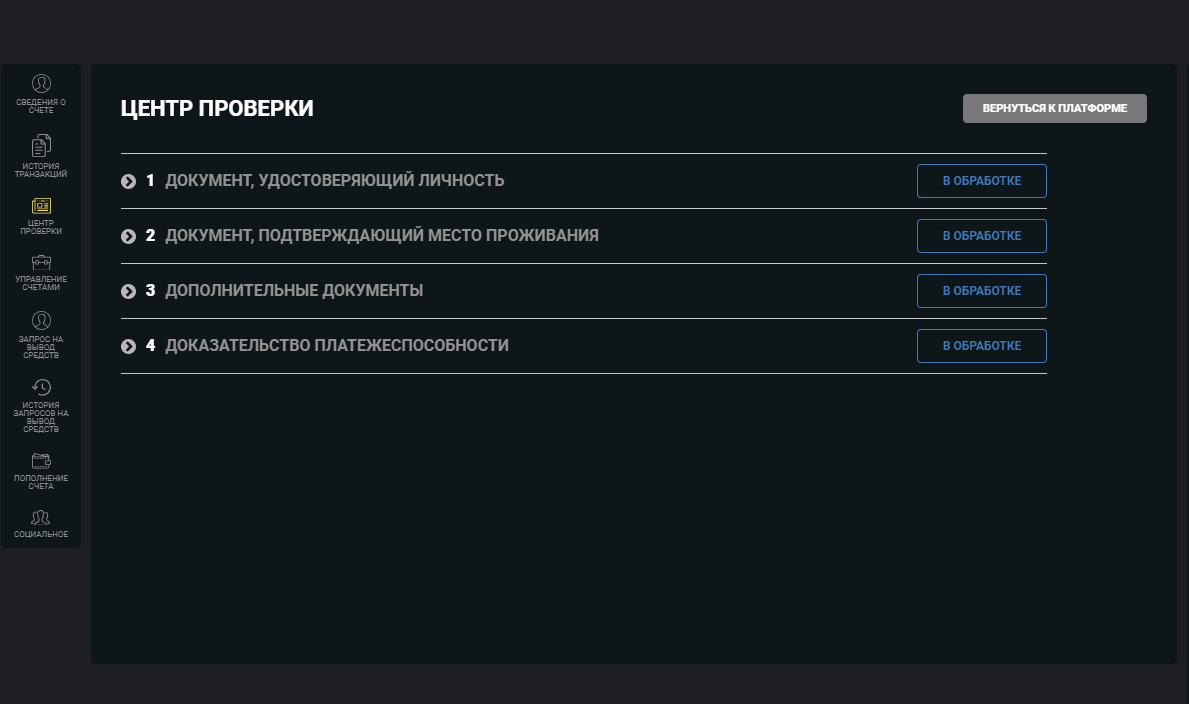Click 'В ОБРАБОТКЕ' status for residence proof
Screen dimensions: 1189x704
coord(981,236)
